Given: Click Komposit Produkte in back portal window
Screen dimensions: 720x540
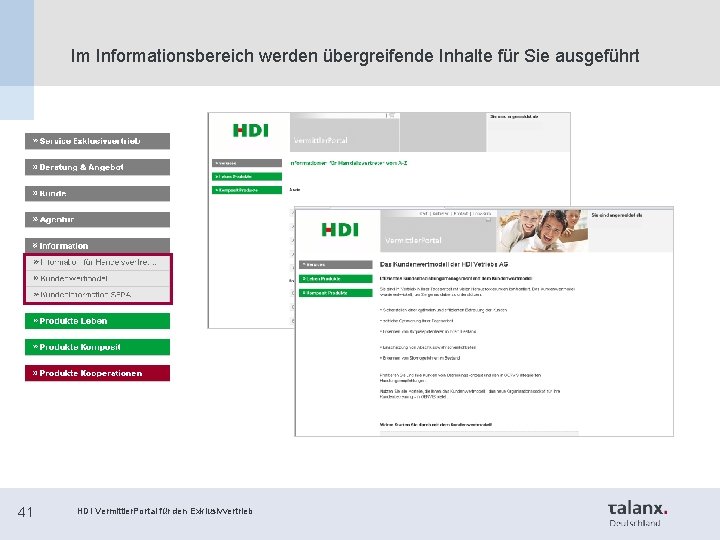Looking at the screenshot, I should (x=247, y=190).
